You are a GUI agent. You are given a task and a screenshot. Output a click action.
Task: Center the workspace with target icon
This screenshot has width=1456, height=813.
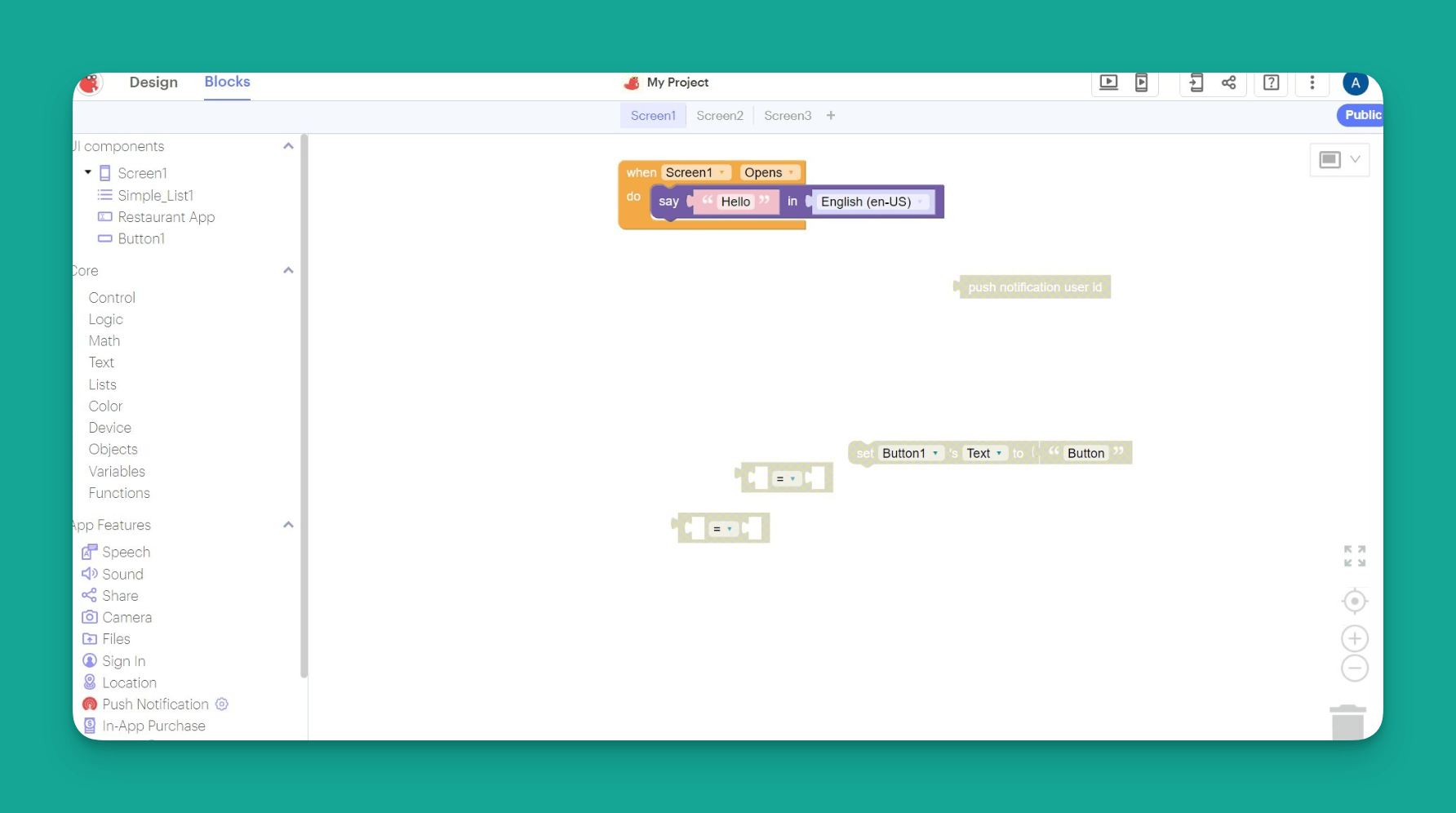click(x=1355, y=602)
